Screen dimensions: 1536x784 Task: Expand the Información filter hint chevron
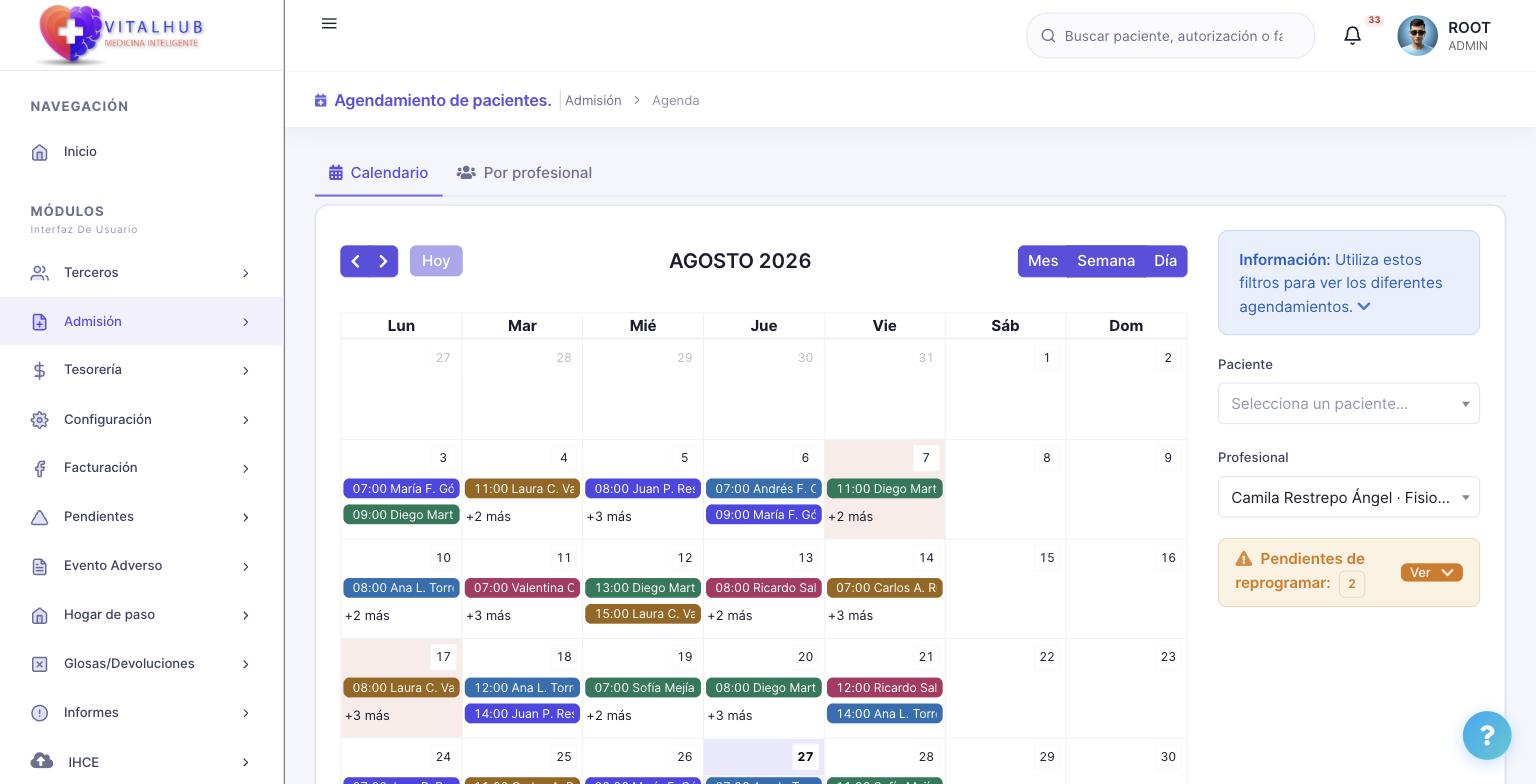click(1364, 307)
